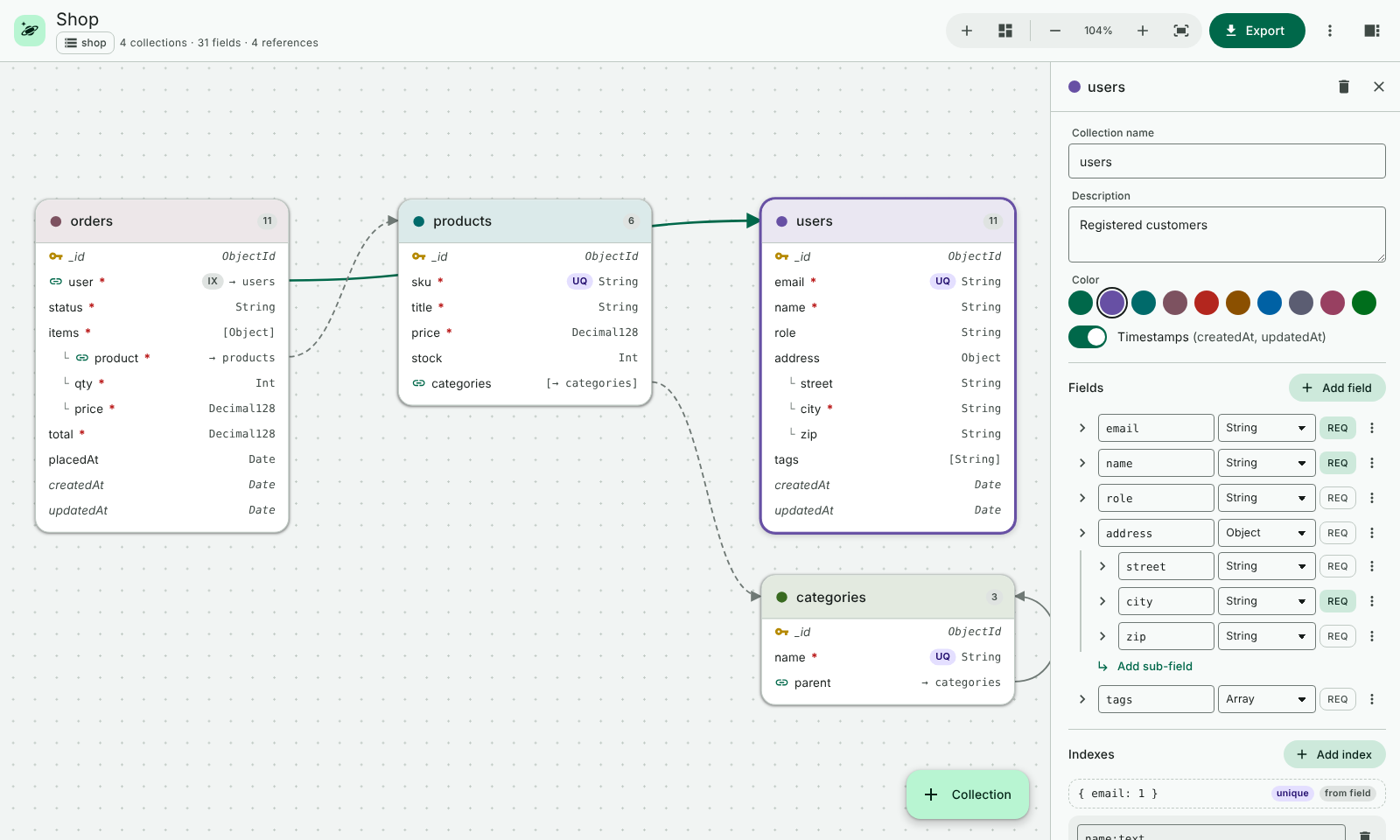The width and height of the screenshot is (1400, 840).
Task: Open options menu for role field row
Action: [x=1372, y=498]
